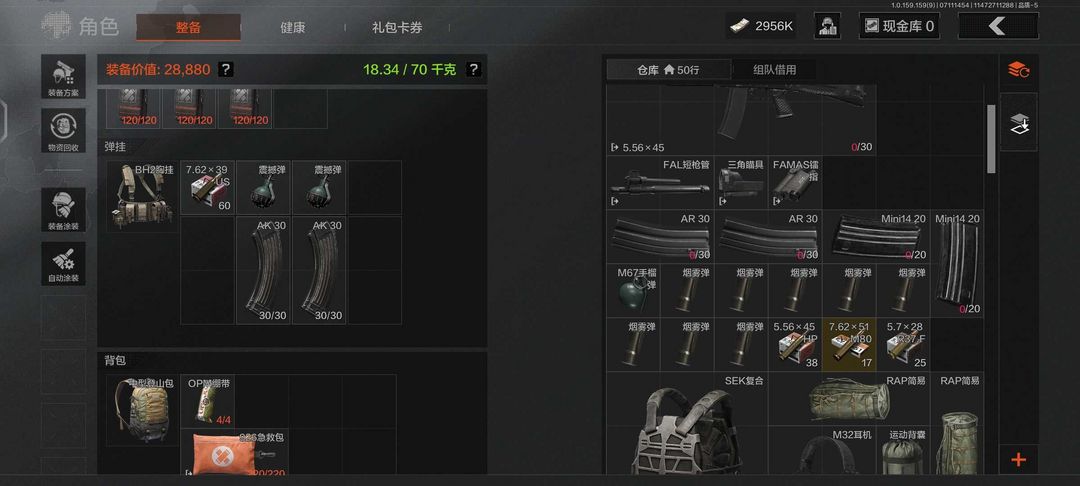Click the question mark beside 装备价值
1080x486 pixels.
[x=226, y=70]
